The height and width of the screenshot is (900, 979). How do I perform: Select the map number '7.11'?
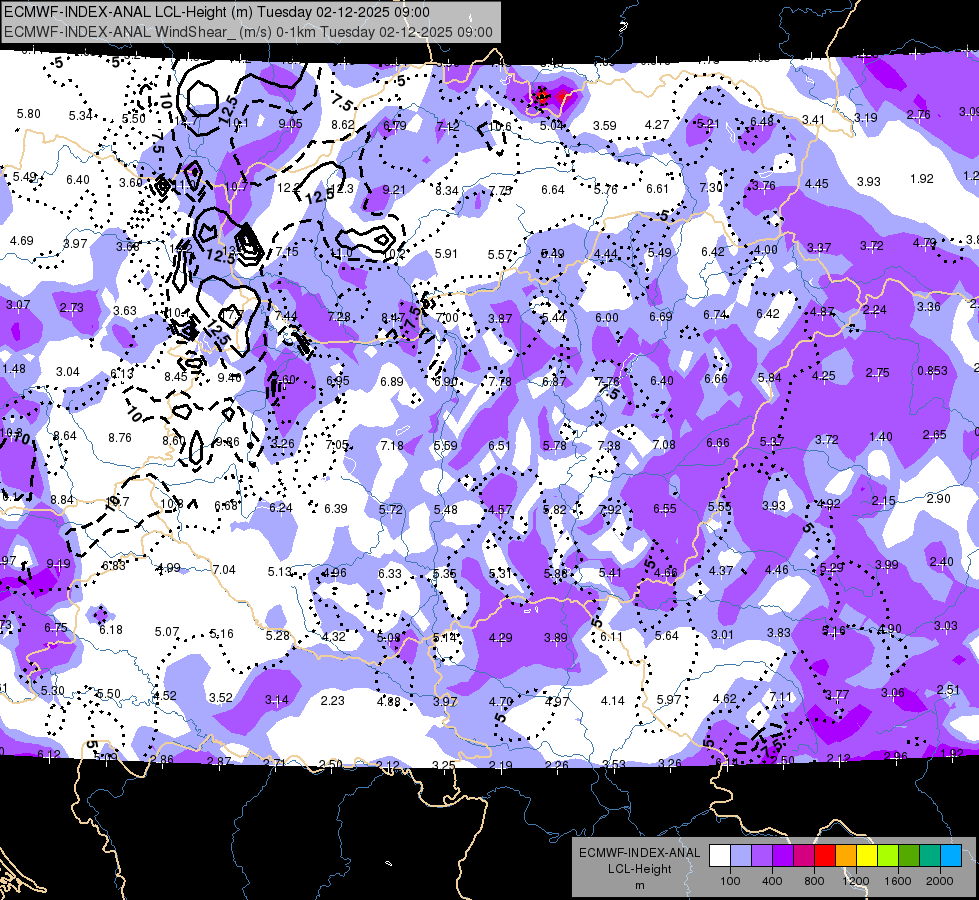[780, 696]
